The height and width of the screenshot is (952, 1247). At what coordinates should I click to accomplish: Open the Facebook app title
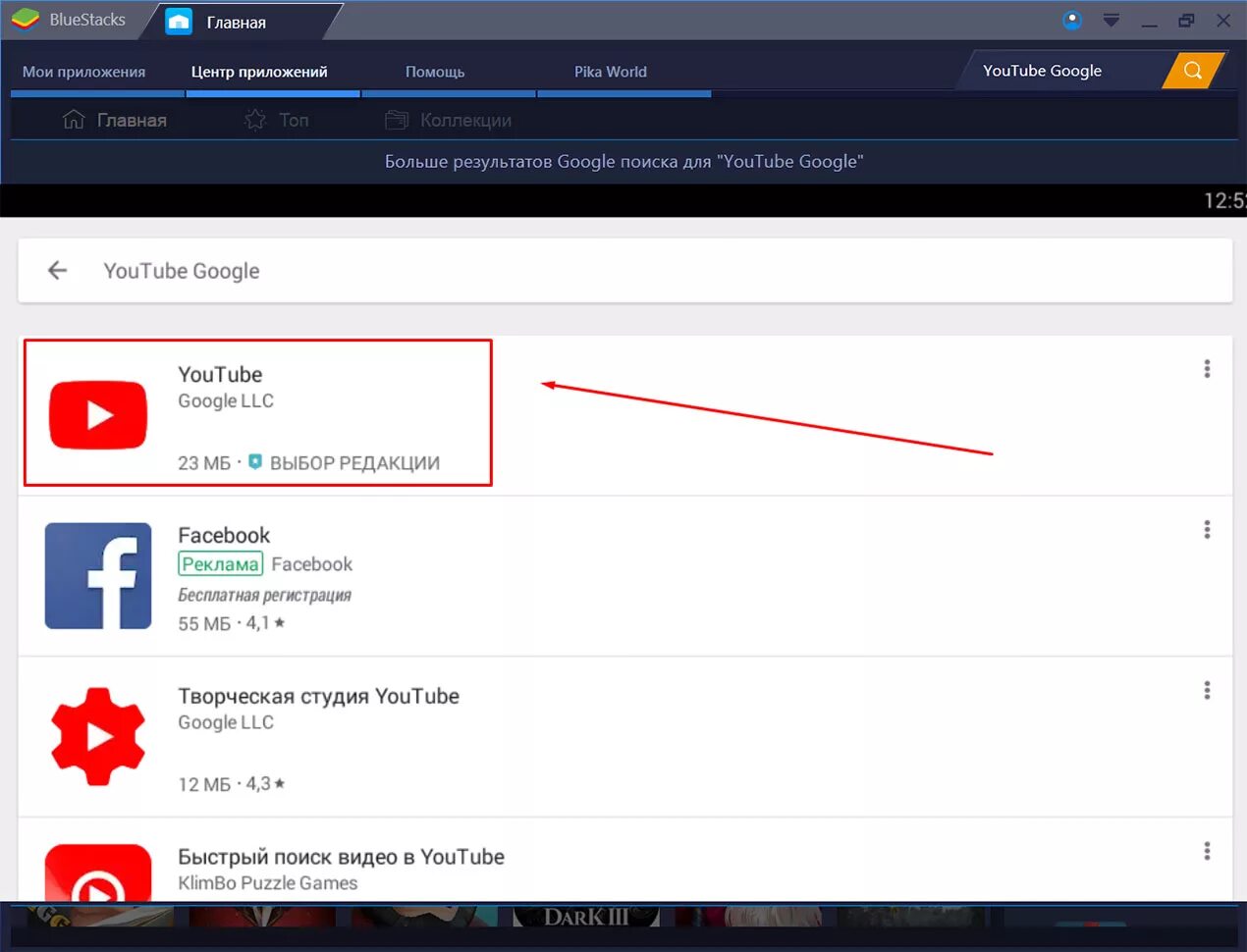coord(224,535)
